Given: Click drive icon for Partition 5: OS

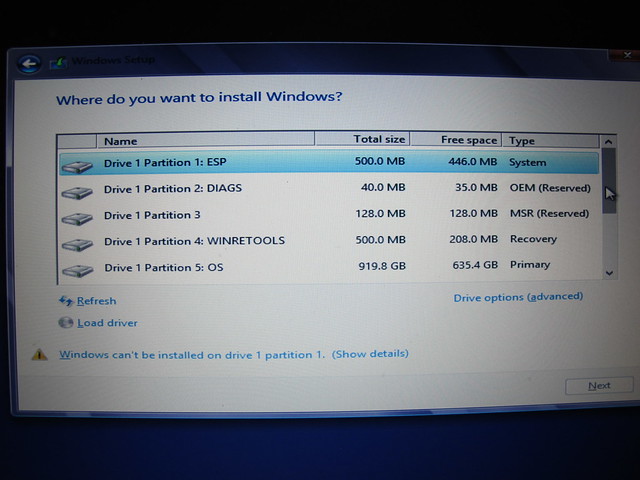Looking at the screenshot, I should (x=78, y=270).
